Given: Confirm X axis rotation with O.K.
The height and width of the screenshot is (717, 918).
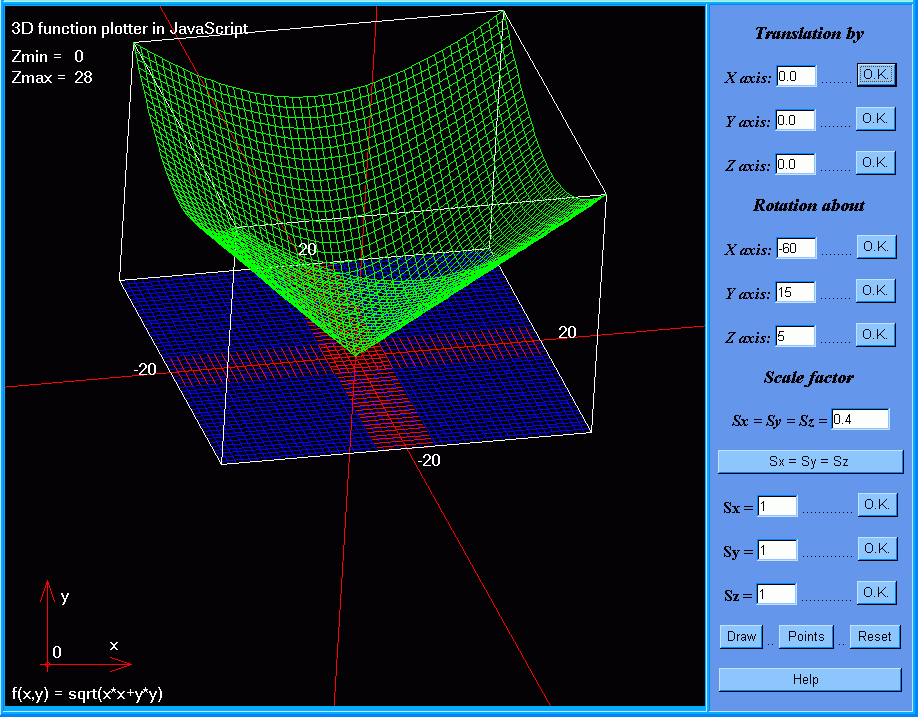Looking at the screenshot, I should [x=875, y=247].
